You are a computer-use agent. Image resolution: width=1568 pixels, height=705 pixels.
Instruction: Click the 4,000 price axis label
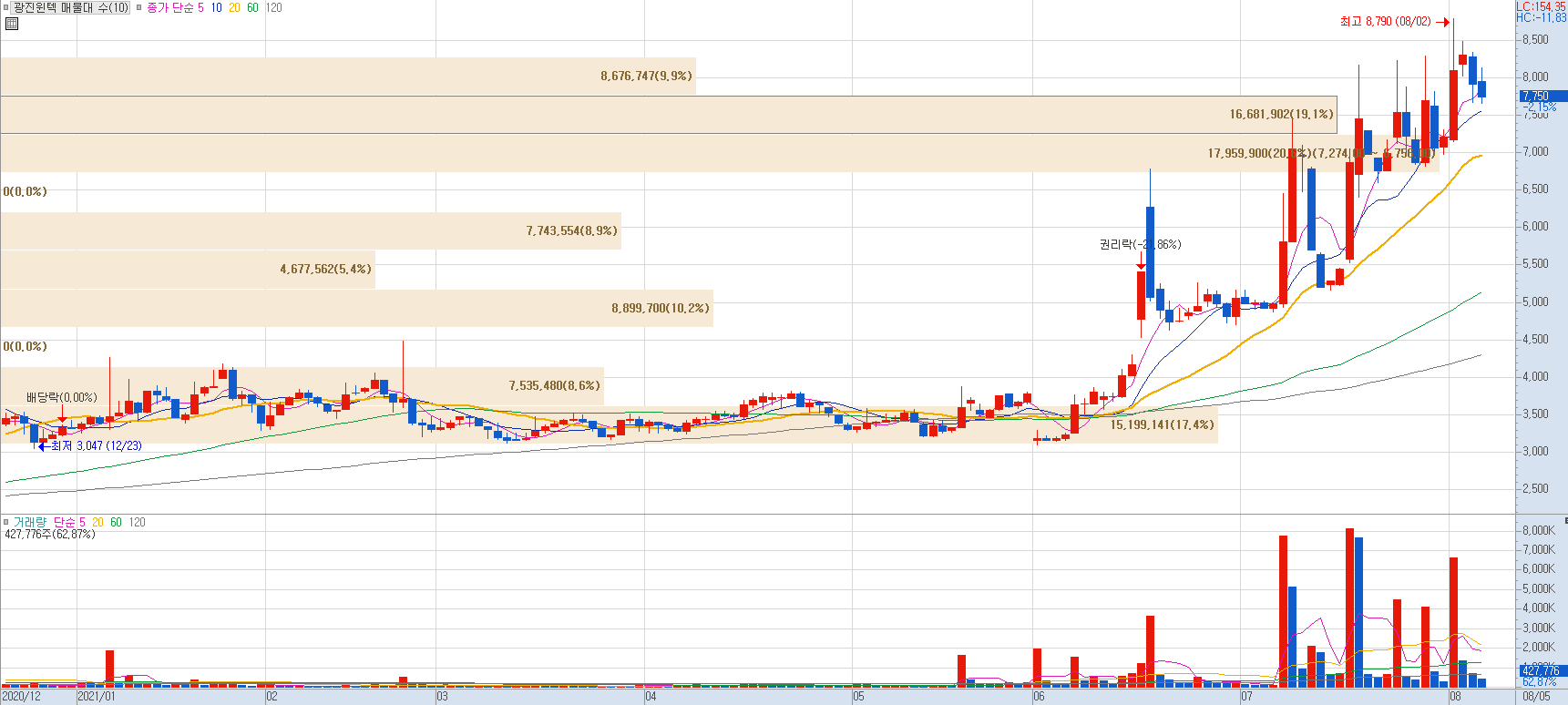[x=1535, y=376]
